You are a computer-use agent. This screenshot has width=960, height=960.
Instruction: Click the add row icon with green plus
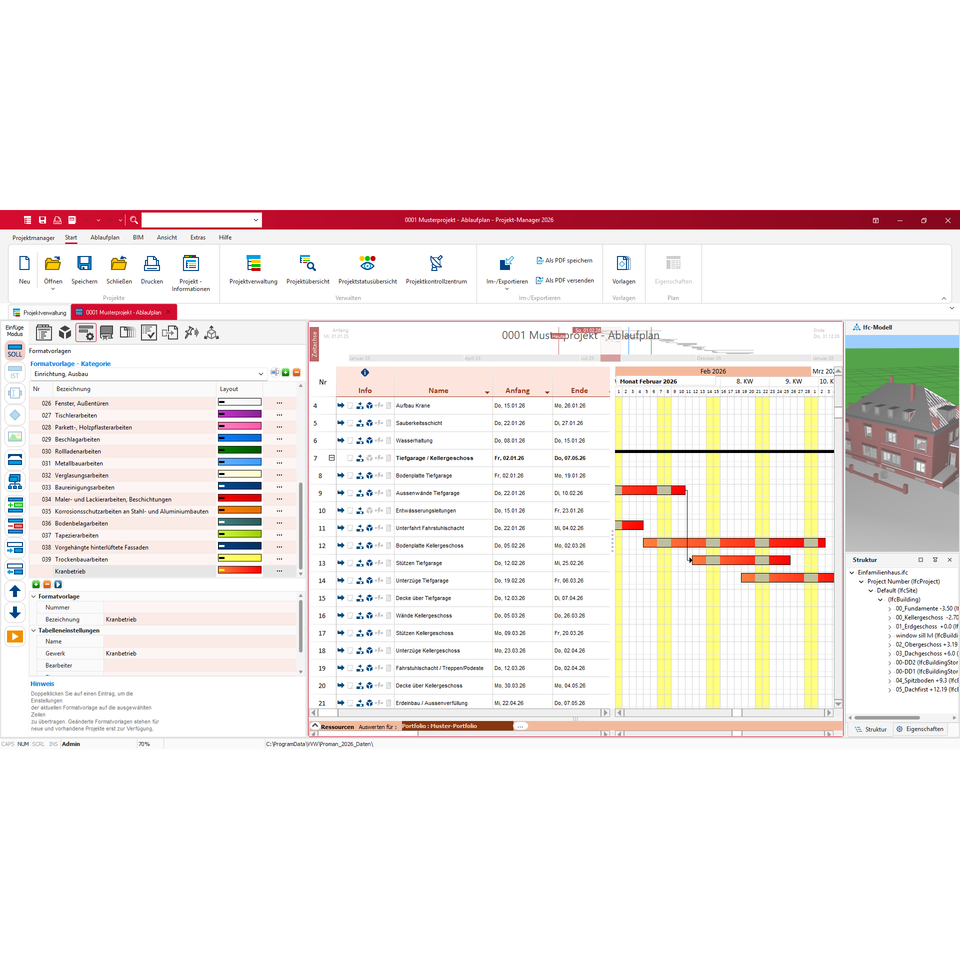[x=15, y=504]
